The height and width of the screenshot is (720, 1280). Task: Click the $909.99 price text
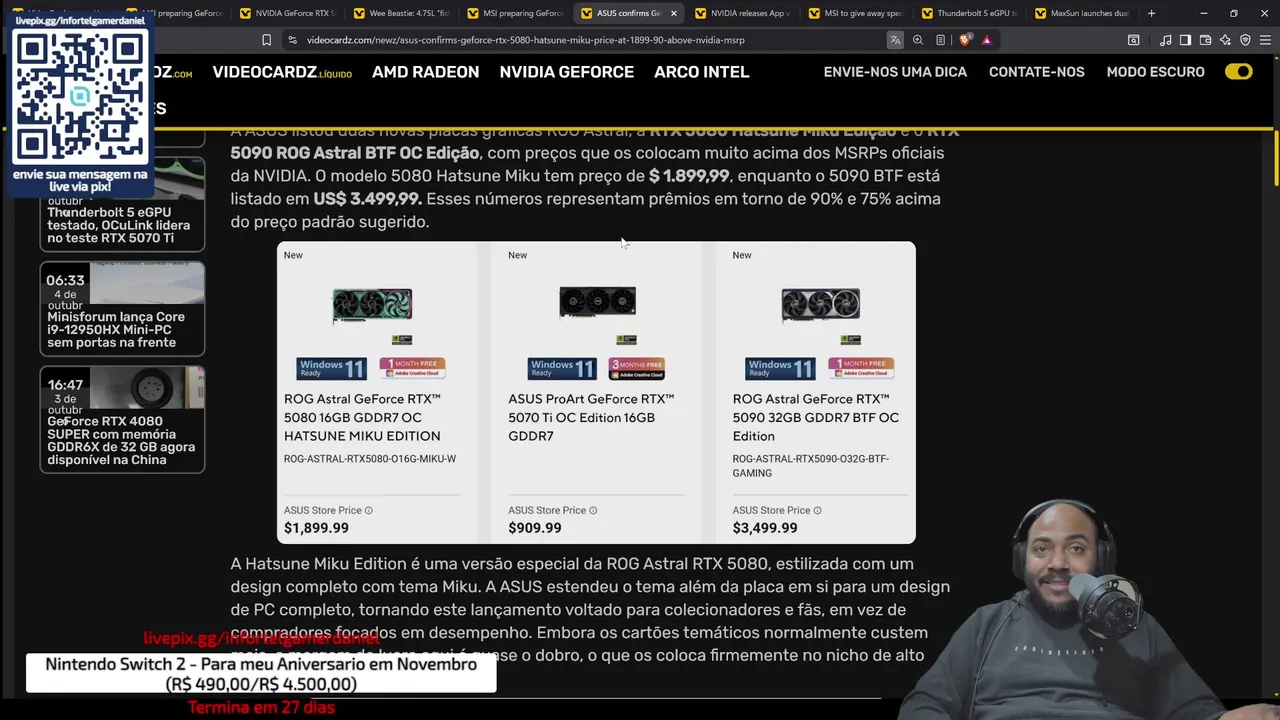tap(535, 528)
